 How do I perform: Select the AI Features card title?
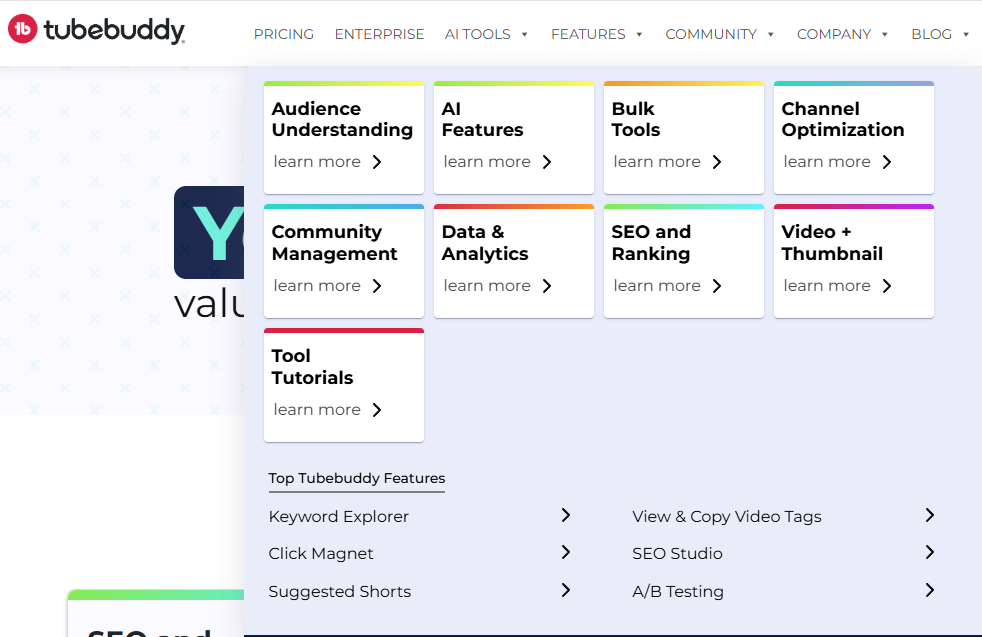tap(482, 119)
